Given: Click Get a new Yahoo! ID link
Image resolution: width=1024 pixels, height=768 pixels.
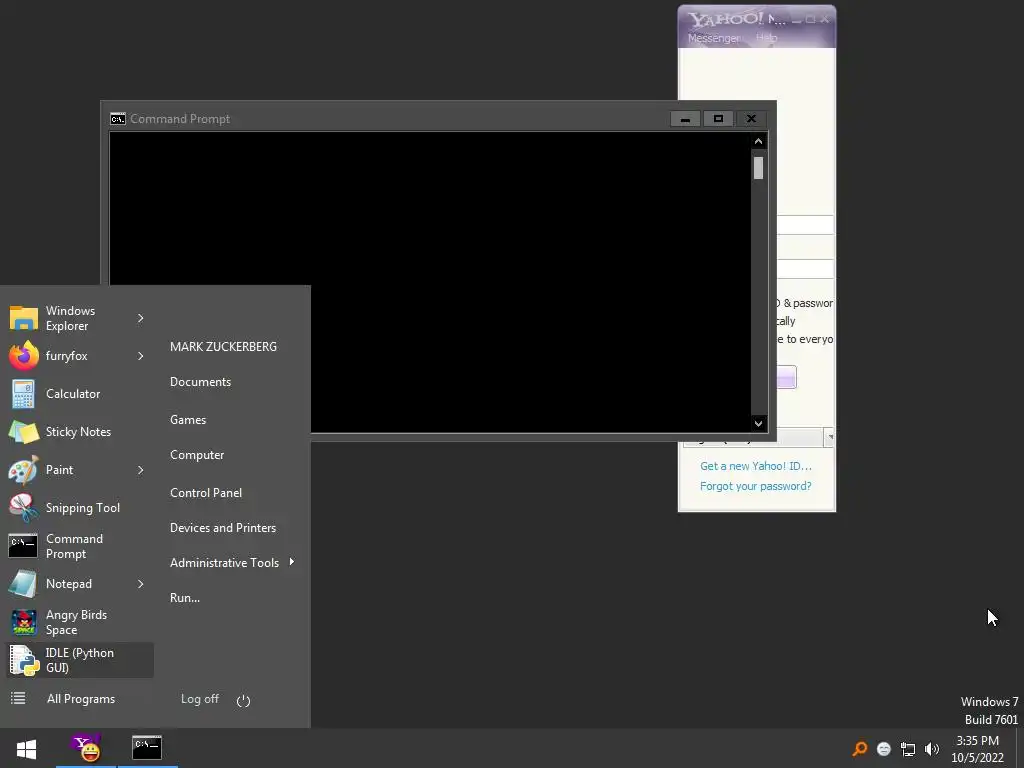Looking at the screenshot, I should [x=756, y=466].
